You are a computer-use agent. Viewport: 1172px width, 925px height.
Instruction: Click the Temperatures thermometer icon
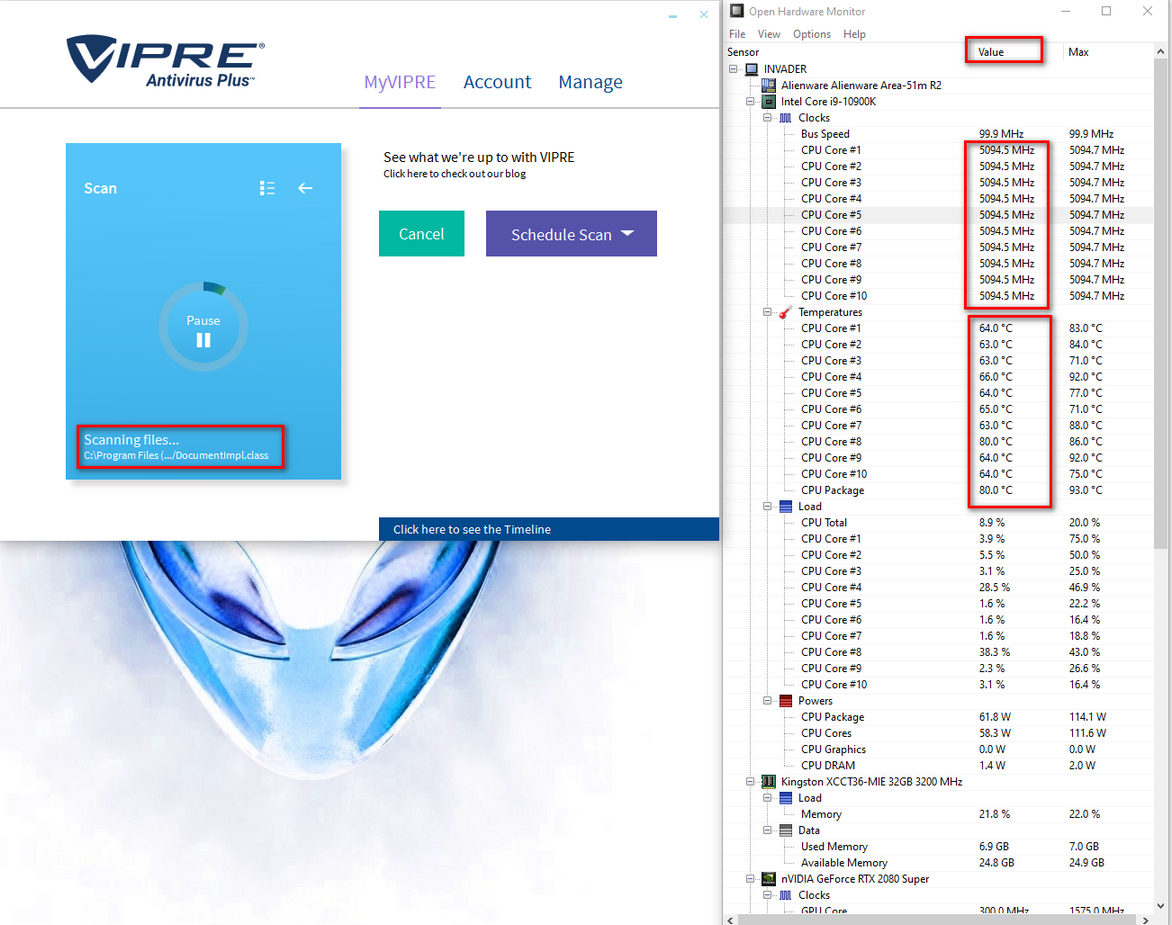click(x=786, y=312)
